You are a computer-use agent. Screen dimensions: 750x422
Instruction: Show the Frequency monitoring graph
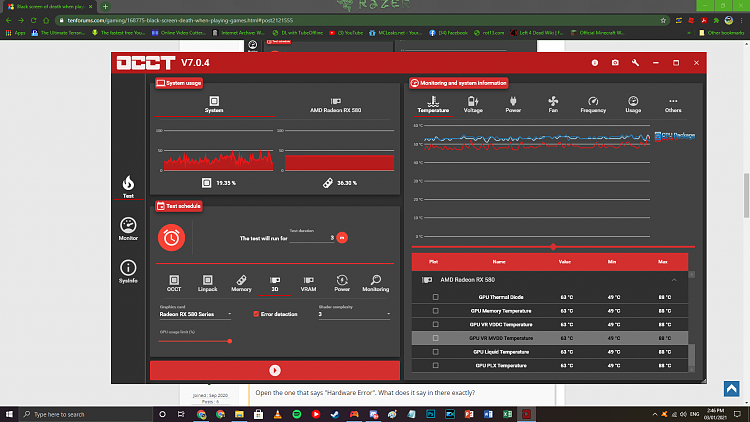[593, 104]
